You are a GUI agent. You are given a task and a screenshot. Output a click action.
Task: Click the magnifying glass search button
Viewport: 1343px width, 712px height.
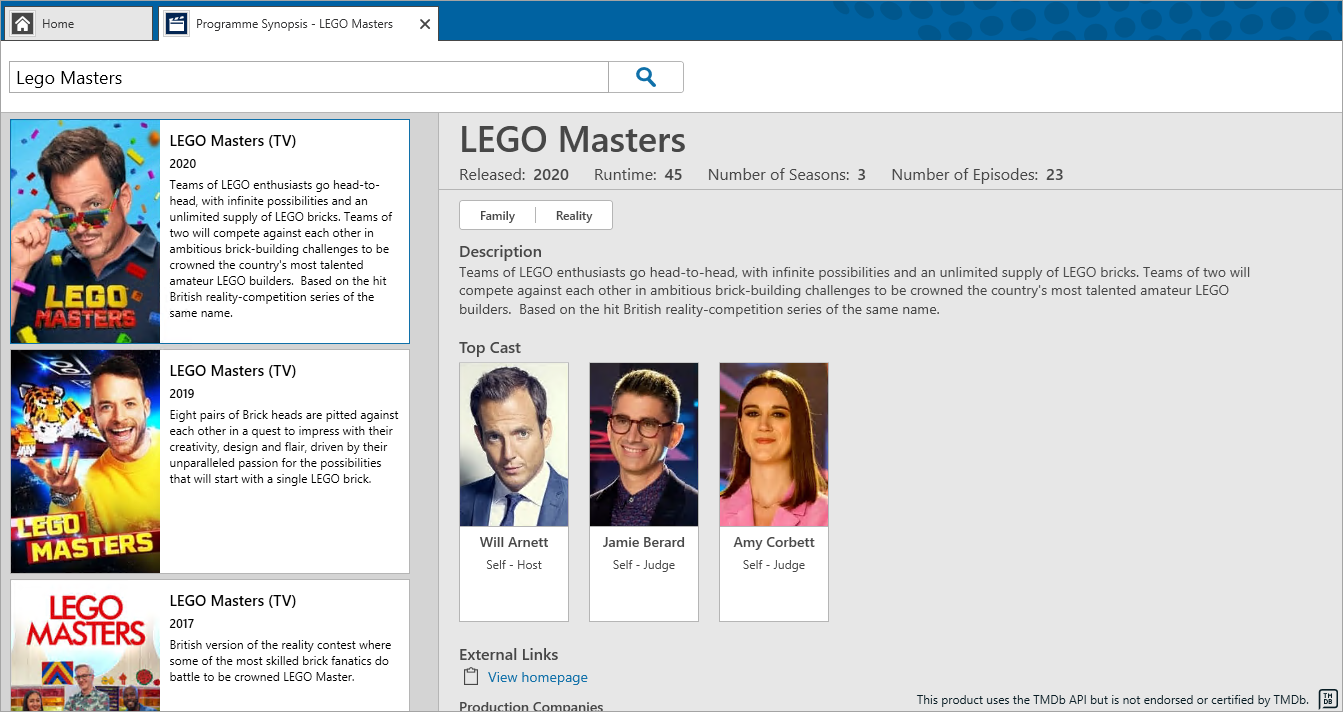coord(646,77)
